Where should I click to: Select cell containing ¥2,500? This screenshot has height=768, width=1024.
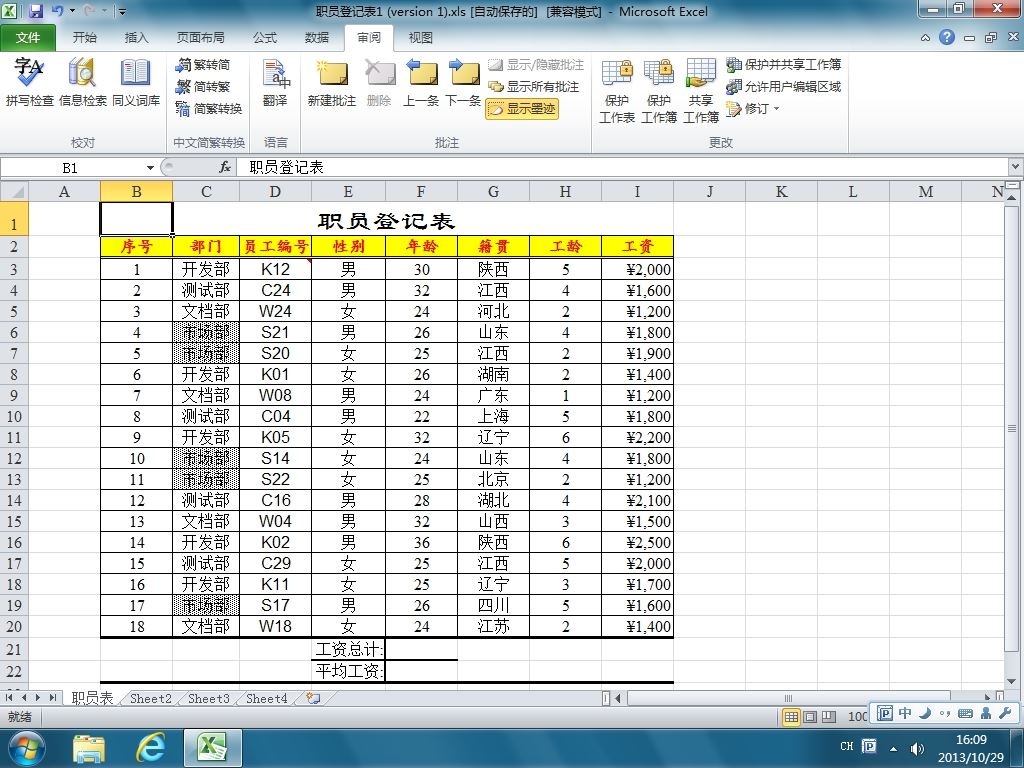pos(637,543)
